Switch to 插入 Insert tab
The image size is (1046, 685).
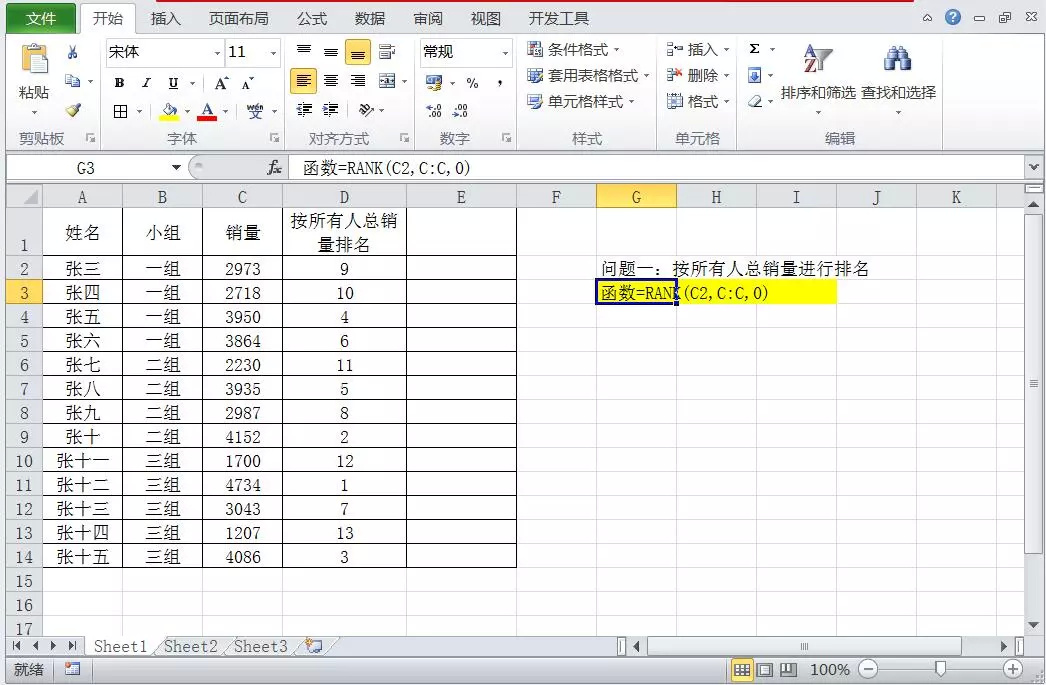pyautogui.click(x=165, y=19)
